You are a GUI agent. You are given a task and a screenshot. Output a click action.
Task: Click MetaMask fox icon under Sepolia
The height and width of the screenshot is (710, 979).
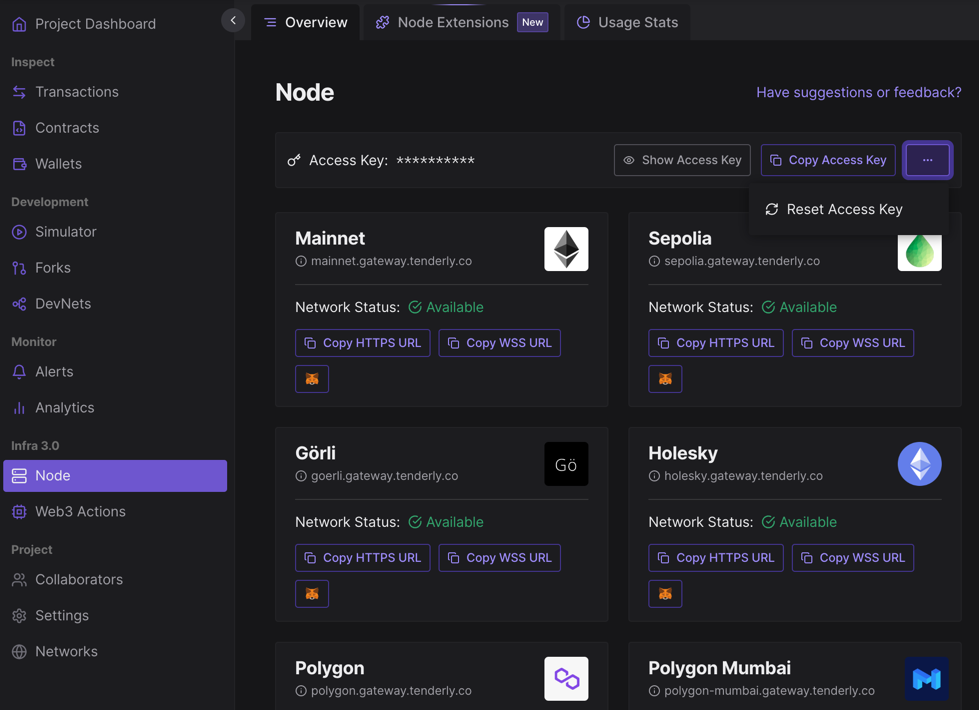coord(666,379)
